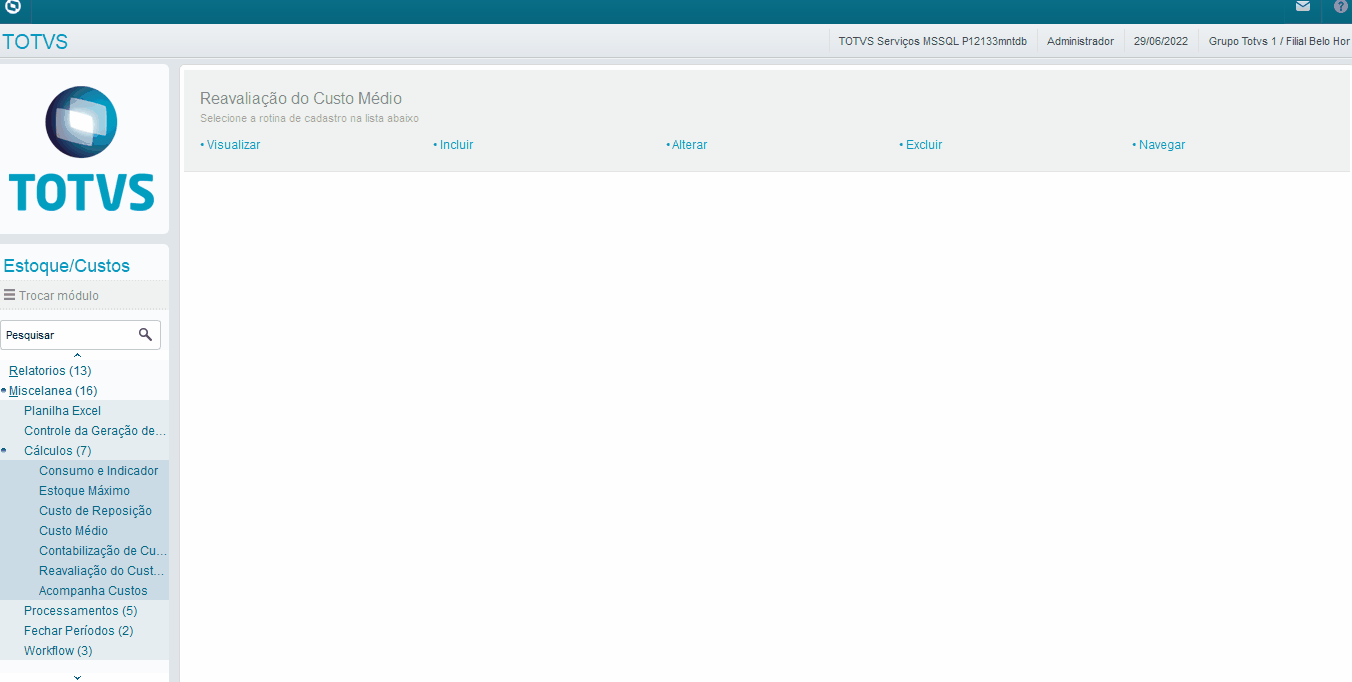Image resolution: width=1352 pixels, height=682 pixels.
Task: Open the mail envelope icon
Action: tap(1303, 7)
